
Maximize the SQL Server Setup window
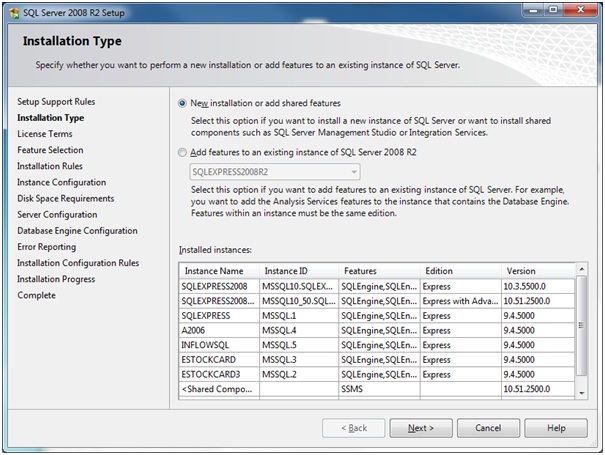tap(553, 10)
